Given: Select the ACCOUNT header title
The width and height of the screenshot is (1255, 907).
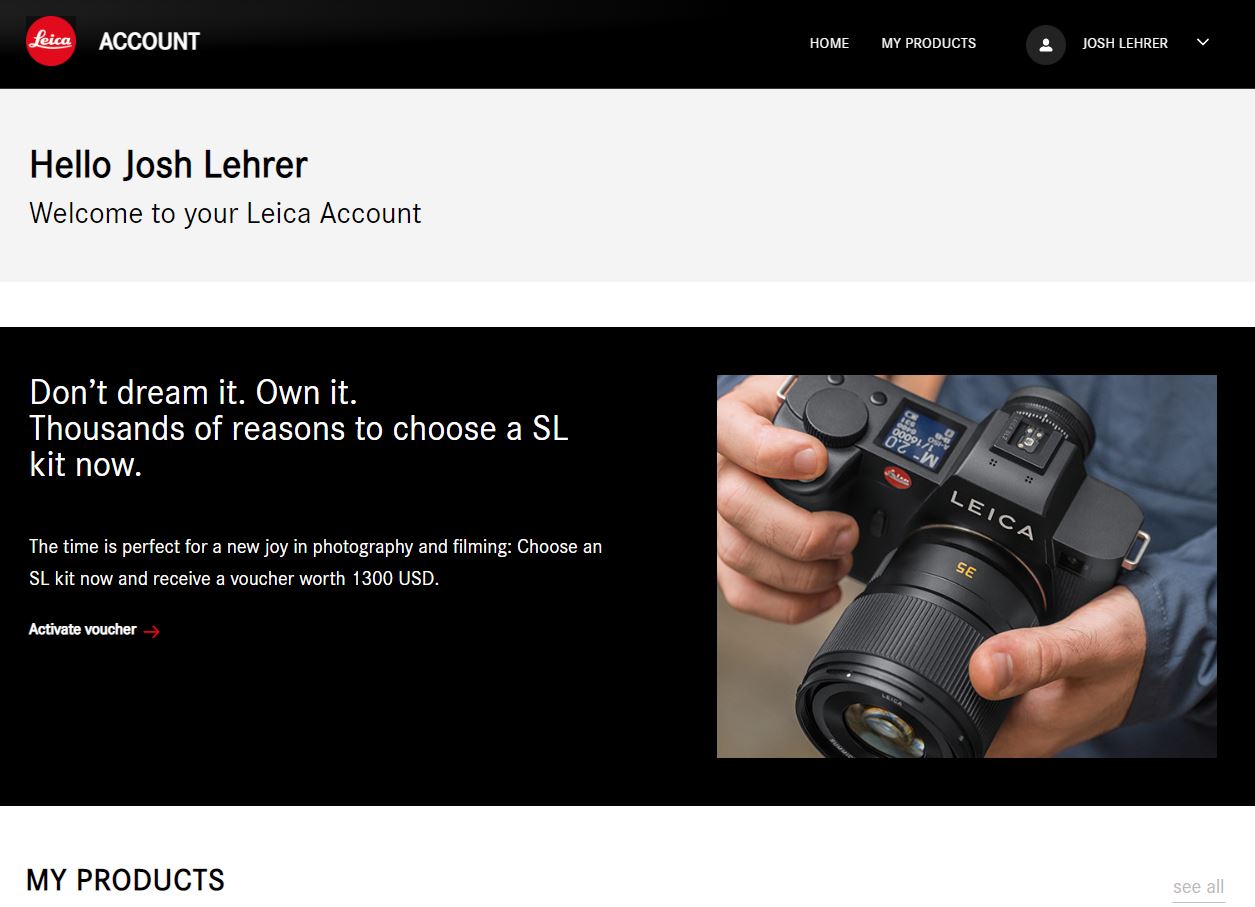Looking at the screenshot, I should click(x=149, y=42).
